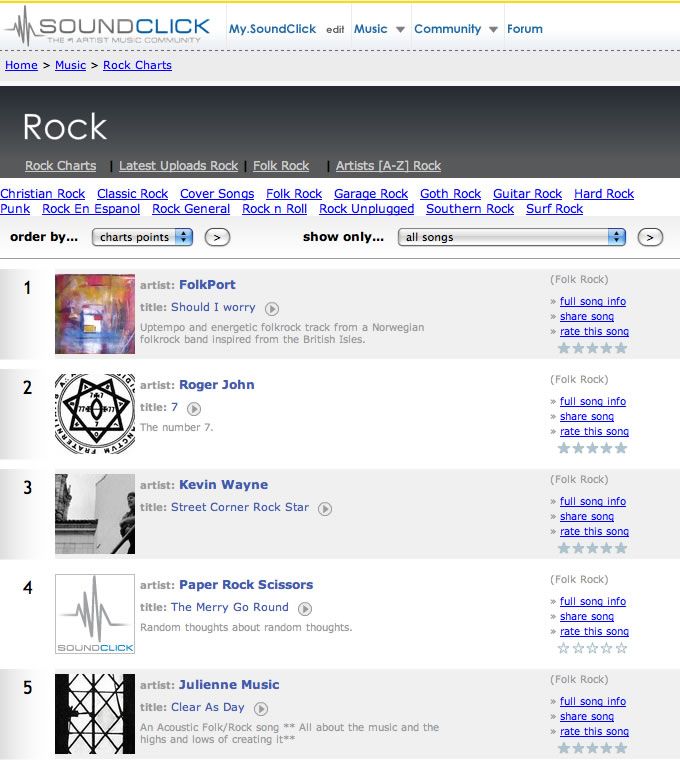Rate Julienne Music song with stars
Screen dimensions: 680x768
(x=592, y=748)
